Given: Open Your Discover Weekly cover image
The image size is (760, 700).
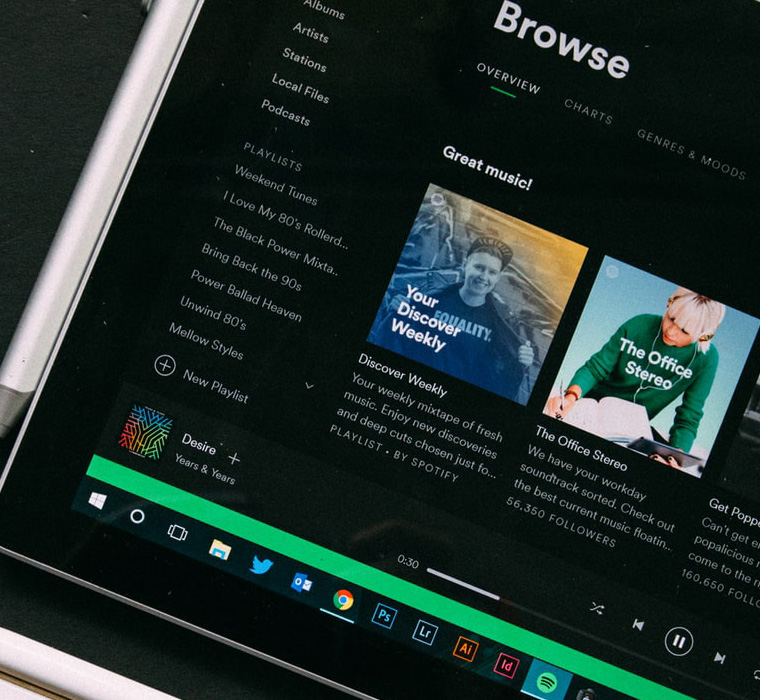Looking at the screenshot, I should tap(477, 294).
